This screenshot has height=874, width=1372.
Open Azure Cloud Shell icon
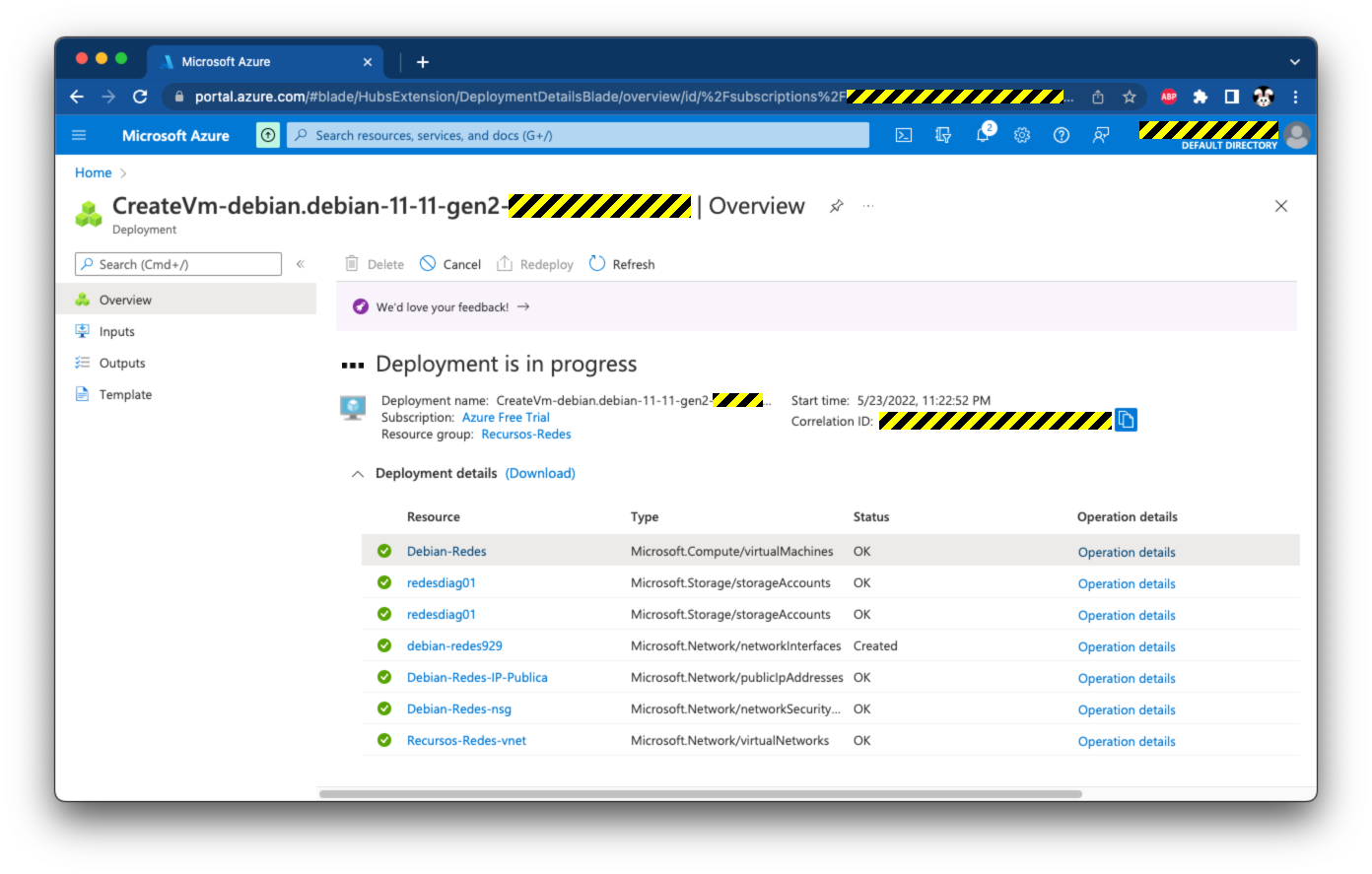tap(903, 136)
